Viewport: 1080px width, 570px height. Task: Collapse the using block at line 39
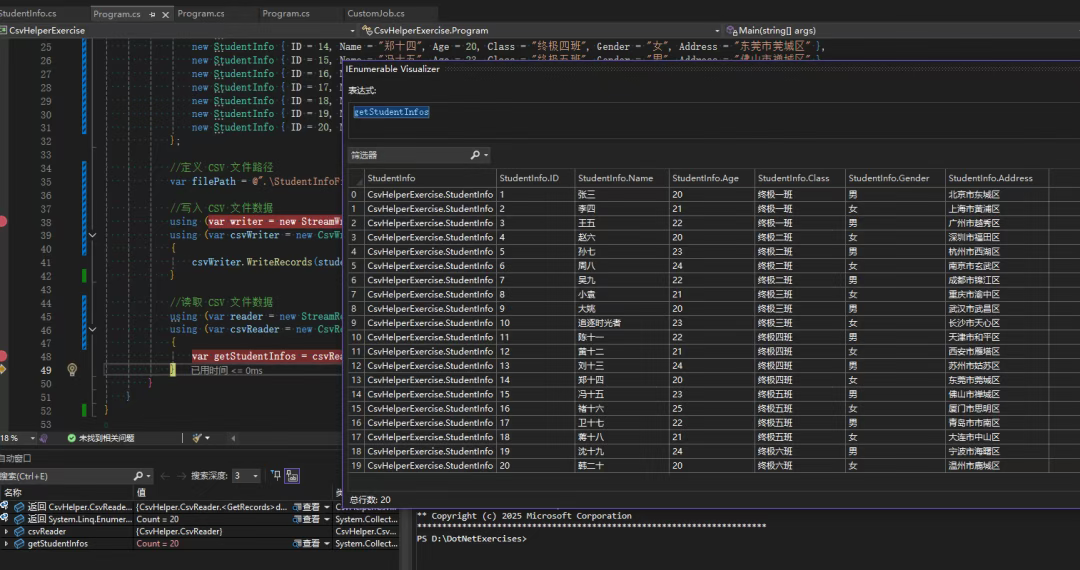(x=92, y=235)
